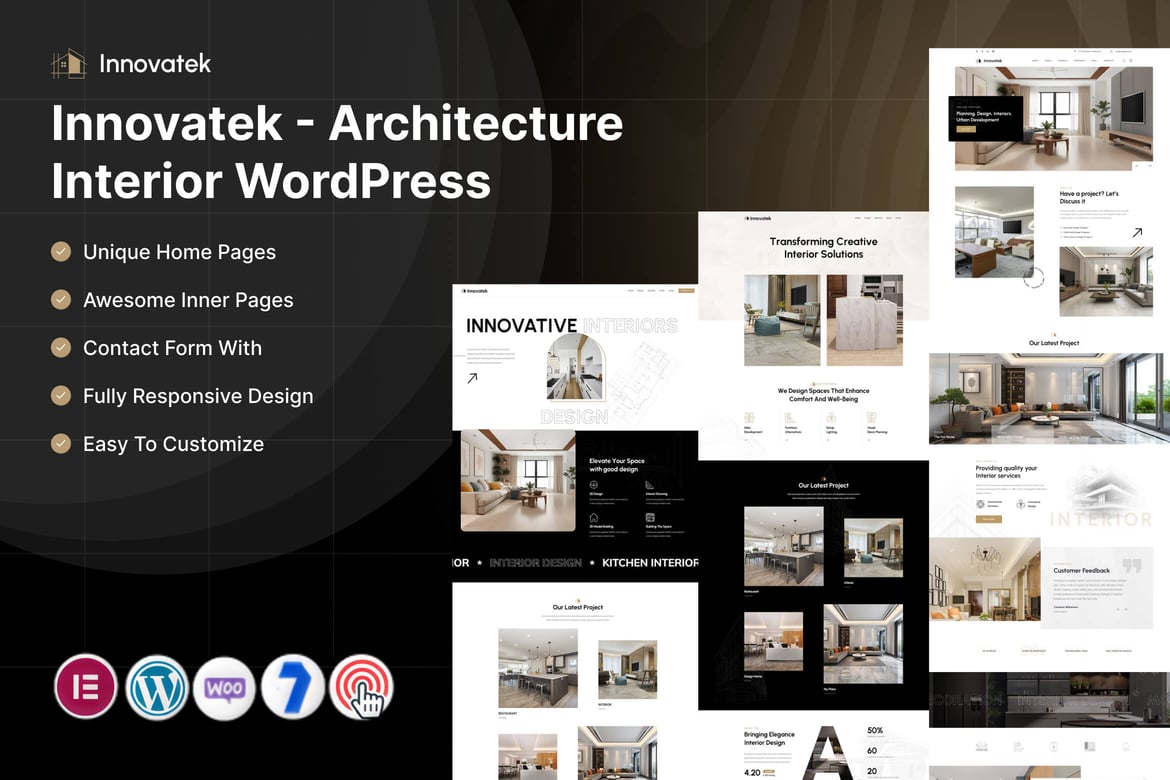Click INNOVATIVE heading in left mockup
This screenshot has width=1170, height=780.
pyautogui.click(x=521, y=326)
